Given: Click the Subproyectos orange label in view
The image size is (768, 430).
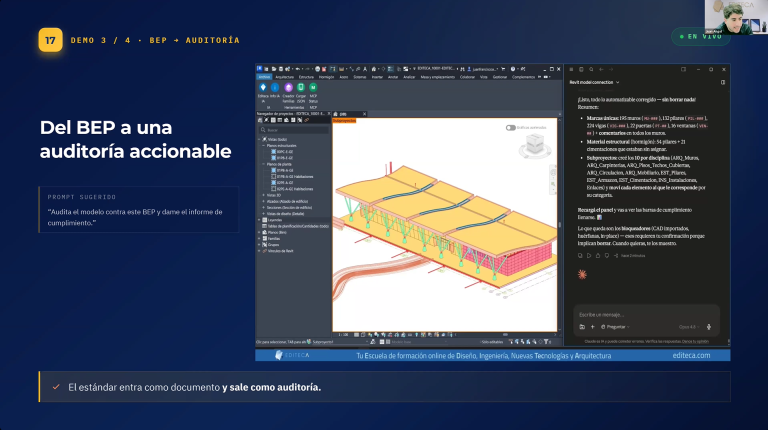Looking at the screenshot, I should pos(344,120).
